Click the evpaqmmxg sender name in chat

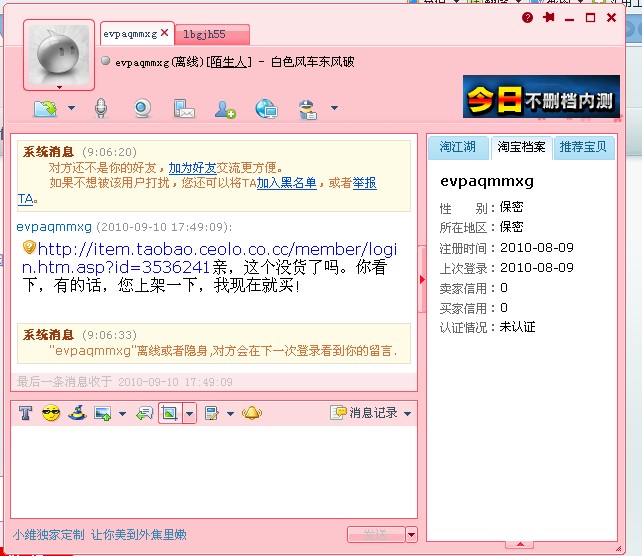(54, 227)
